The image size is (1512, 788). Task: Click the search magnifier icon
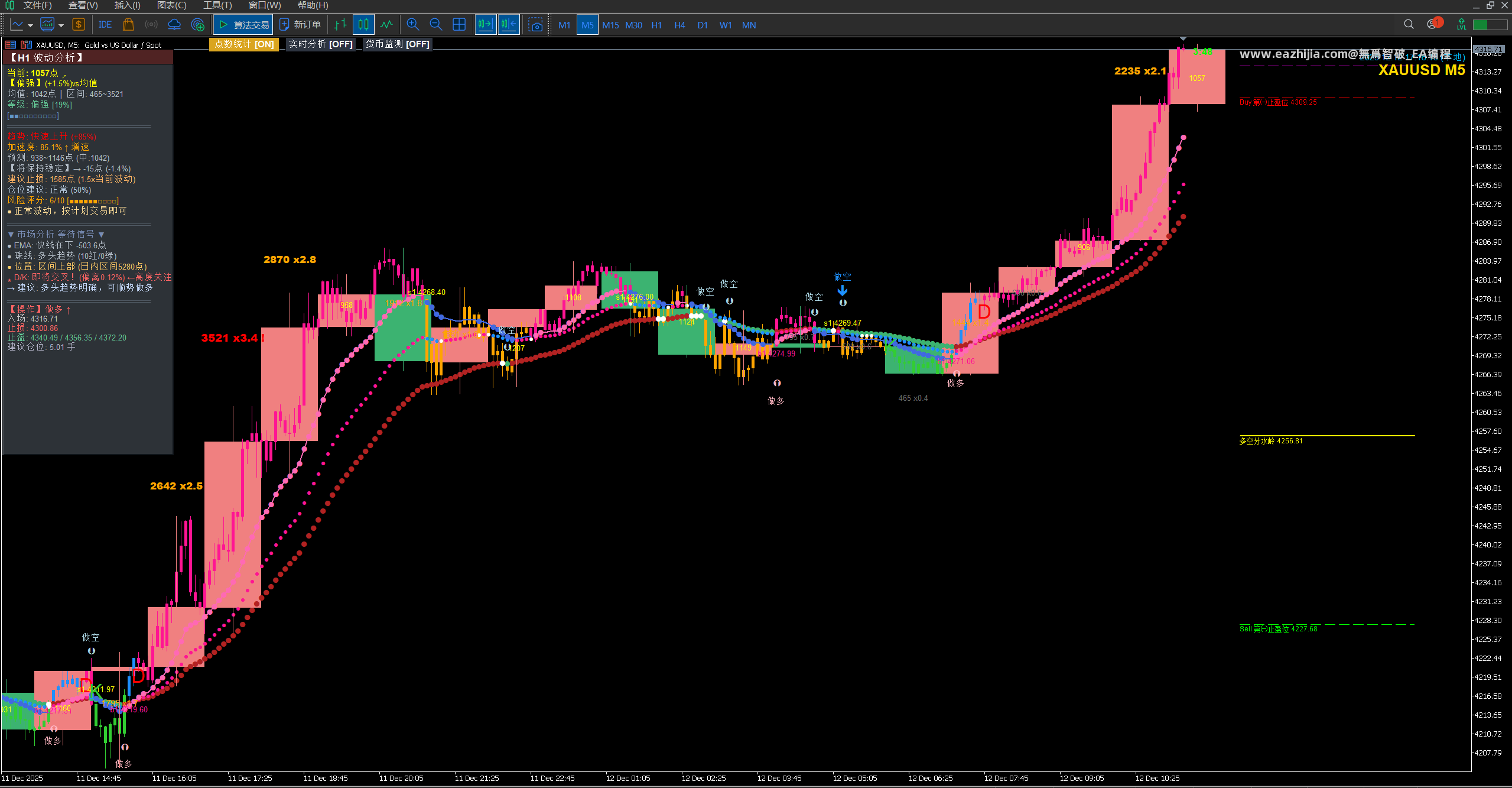pyautogui.click(x=1409, y=25)
